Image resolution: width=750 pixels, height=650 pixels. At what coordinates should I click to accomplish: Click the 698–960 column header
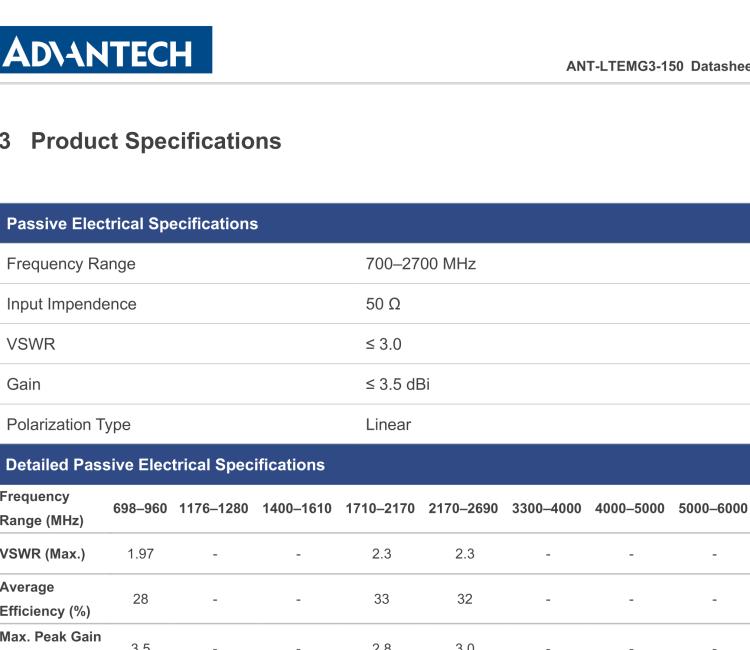[x=140, y=508]
